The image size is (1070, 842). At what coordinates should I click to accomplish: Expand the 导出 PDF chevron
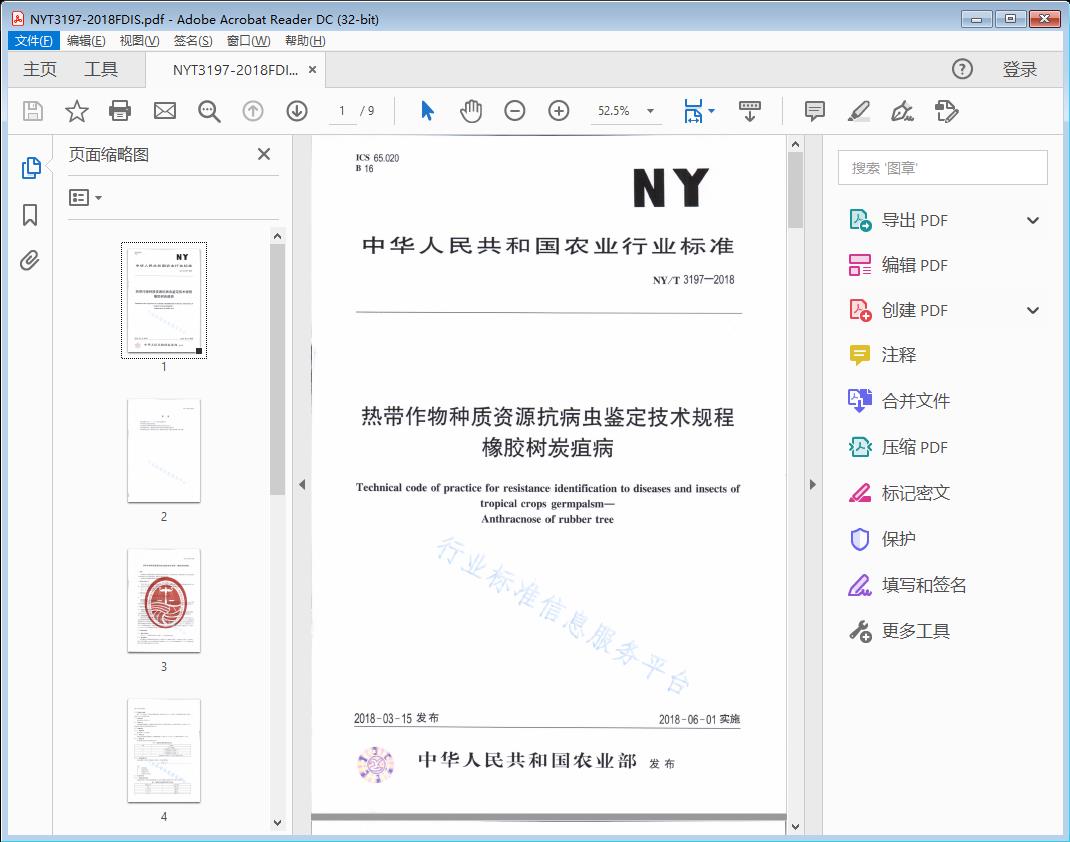(x=1032, y=219)
